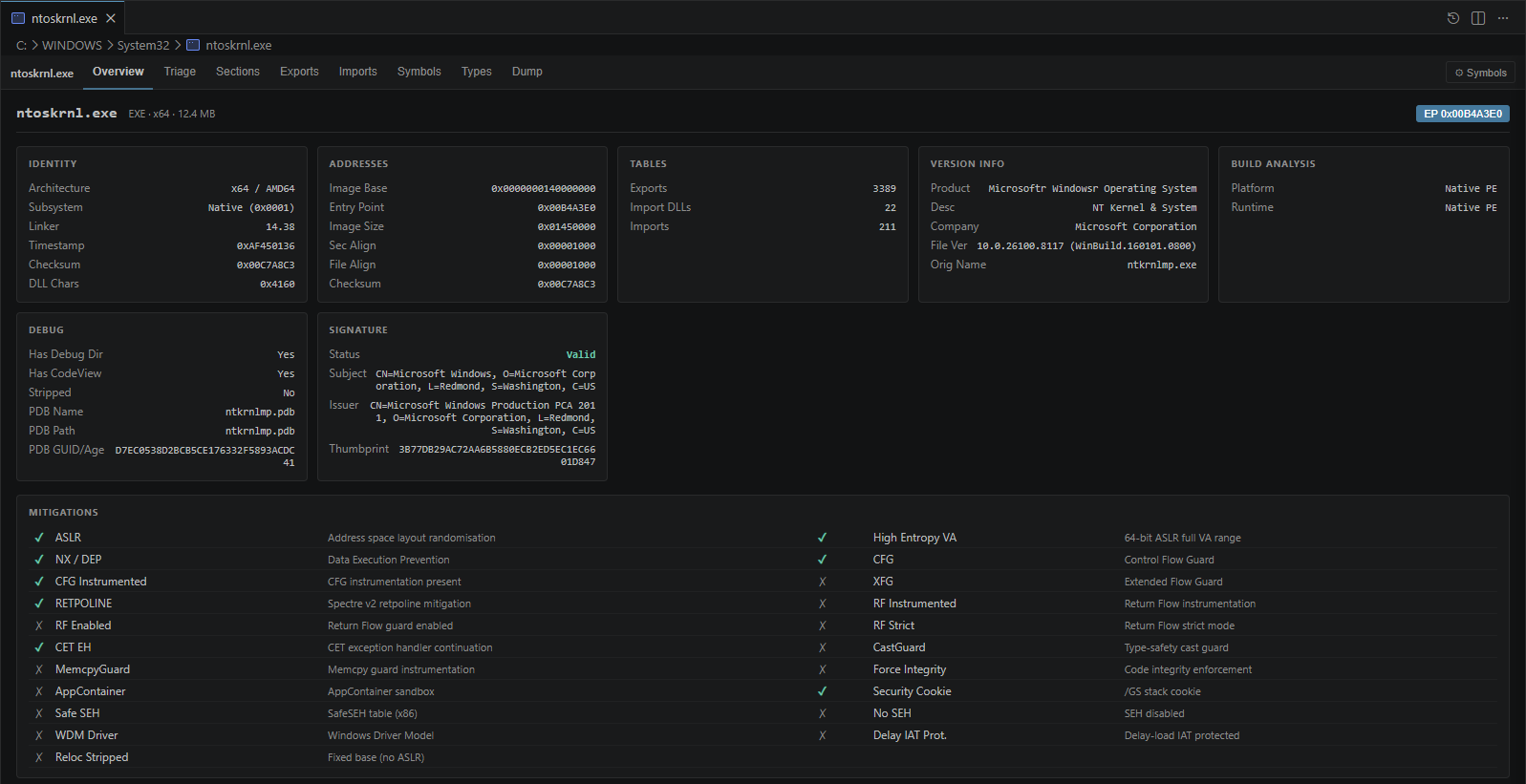This screenshot has height=784, width=1526.
Task: Click the DLL Chars value 0x4160
Action: 277,285
